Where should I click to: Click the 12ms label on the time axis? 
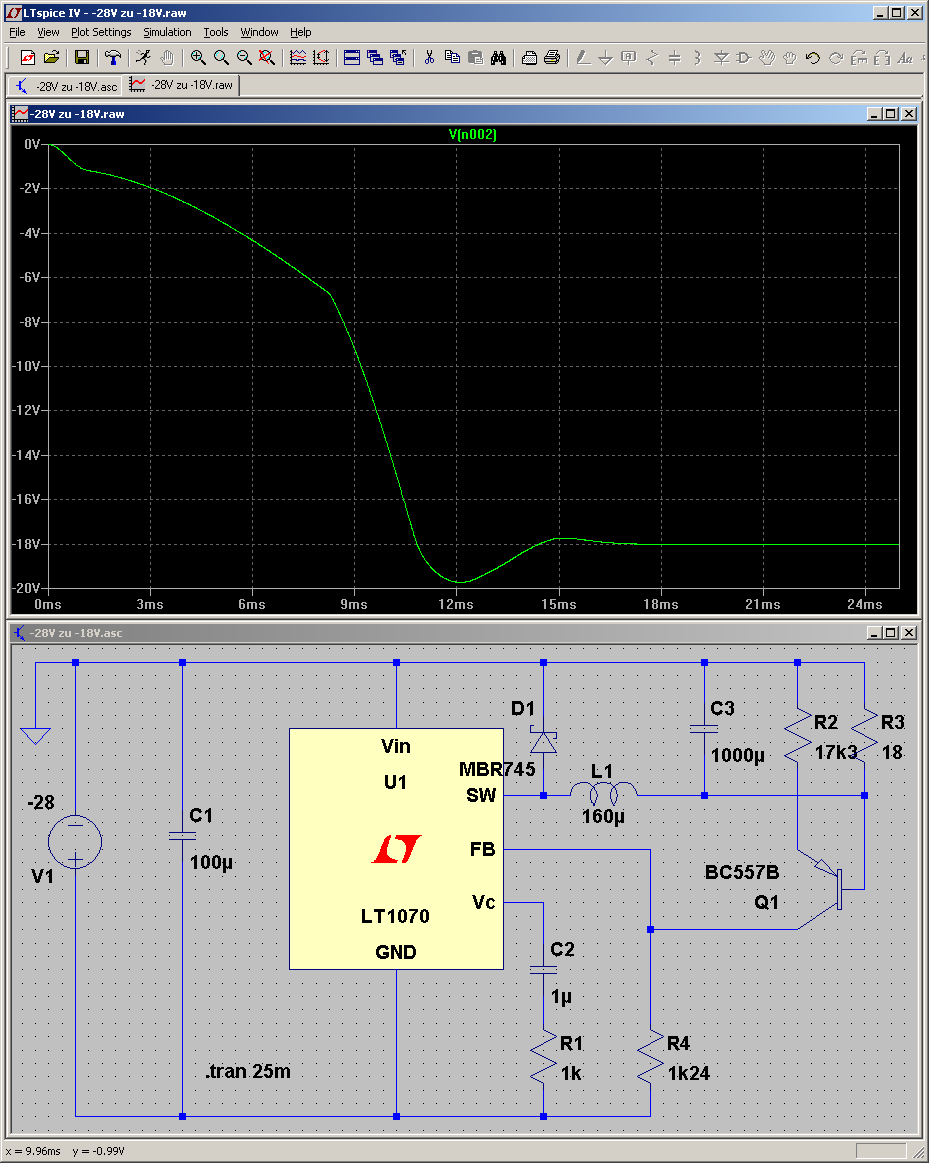[456, 604]
